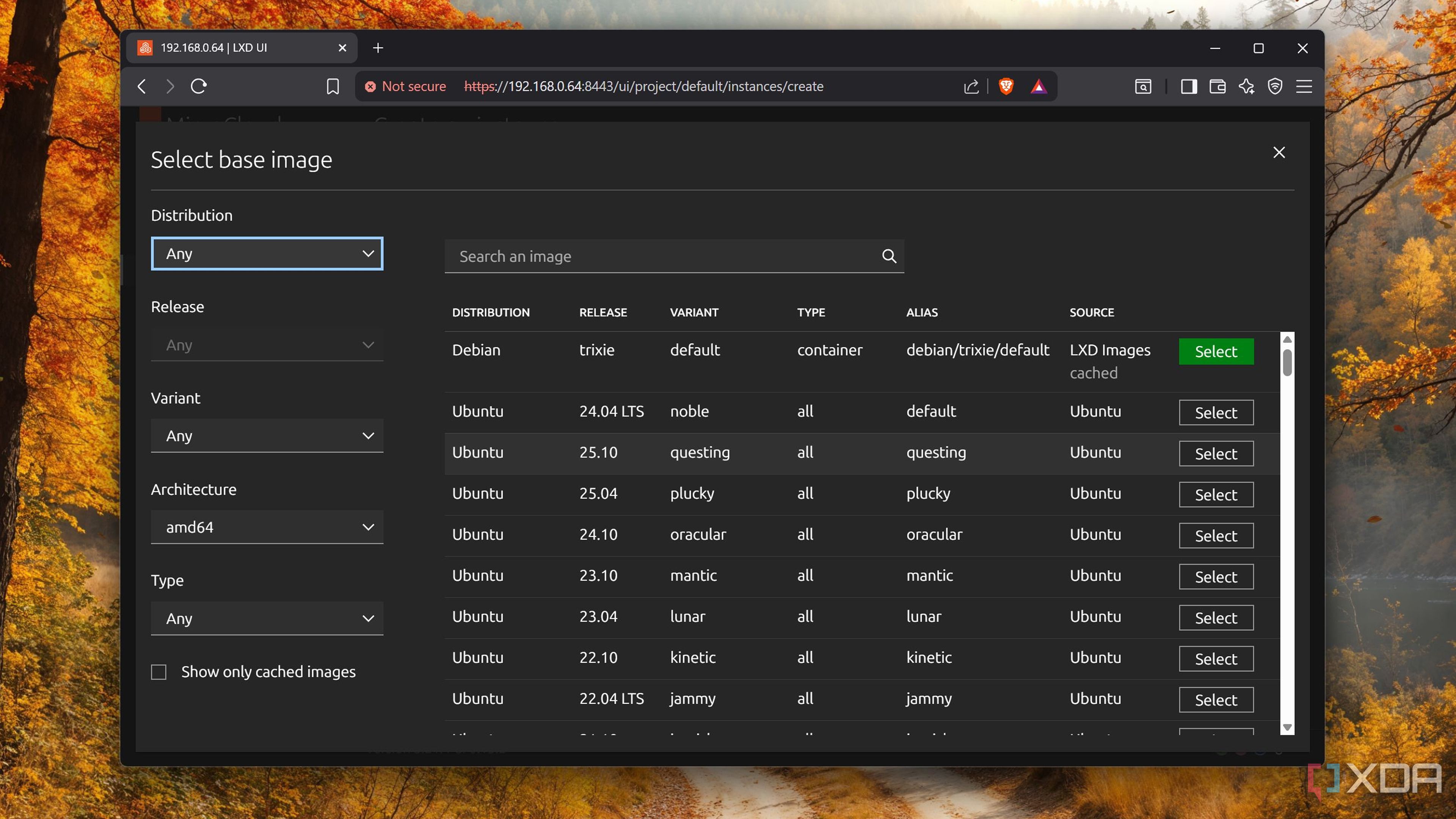This screenshot has width=1456, height=819.
Task: Select the Debian trixie image
Action: (x=1216, y=351)
